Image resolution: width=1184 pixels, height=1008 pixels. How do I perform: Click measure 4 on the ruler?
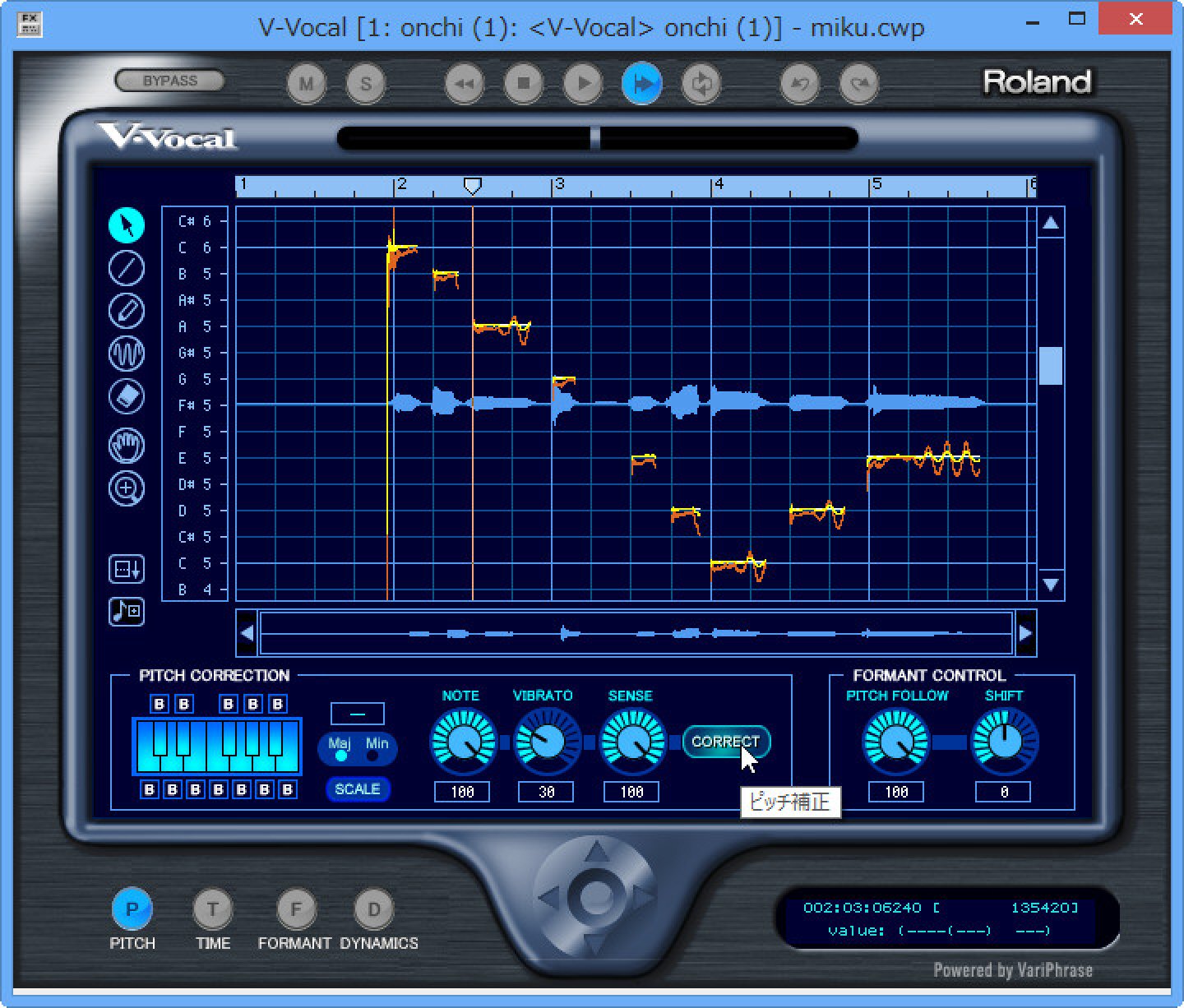[x=719, y=185]
